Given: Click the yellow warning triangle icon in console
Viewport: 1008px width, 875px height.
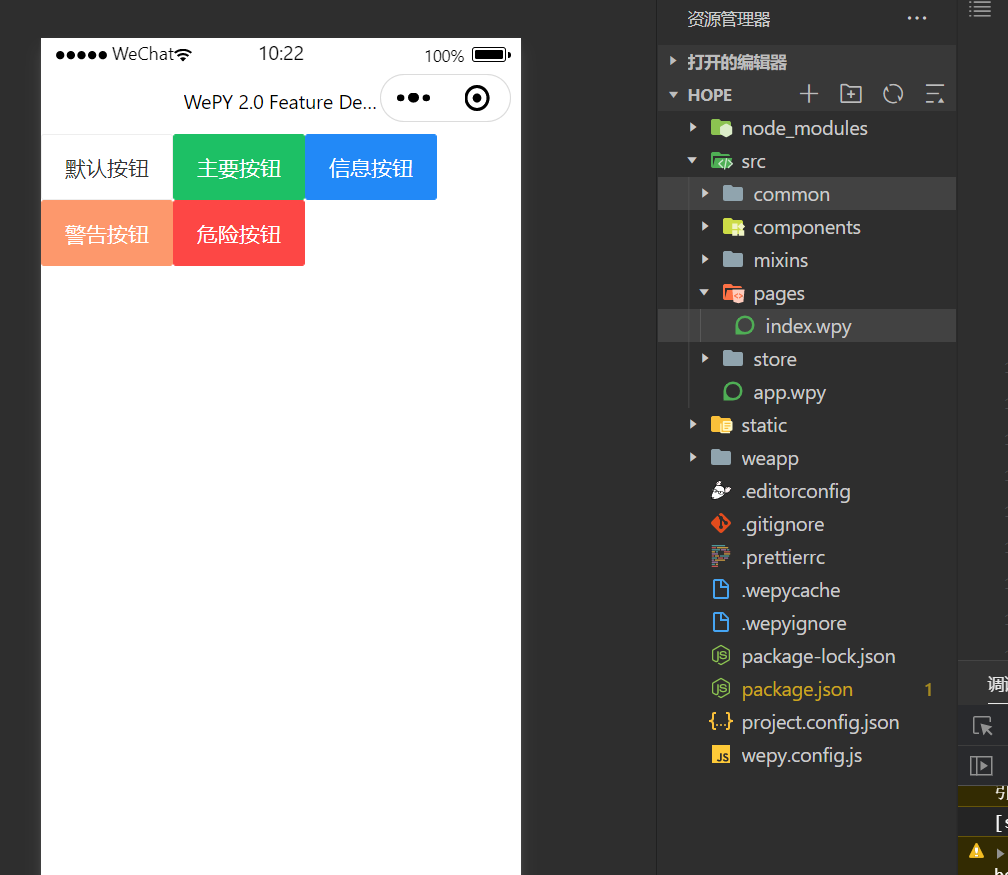Looking at the screenshot, I should [976, 851].
